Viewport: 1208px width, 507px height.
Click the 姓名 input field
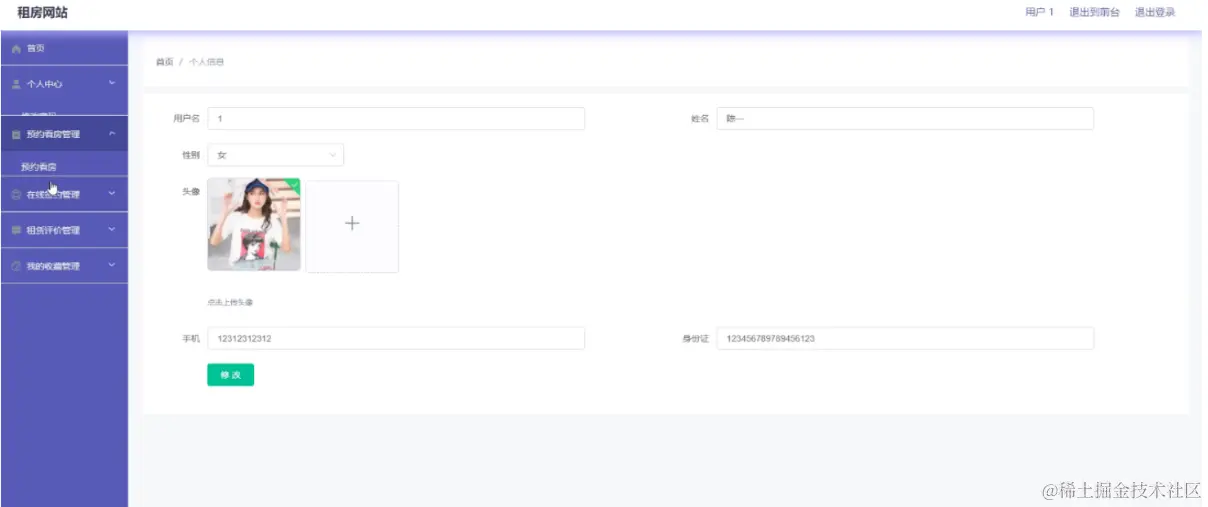905,119
